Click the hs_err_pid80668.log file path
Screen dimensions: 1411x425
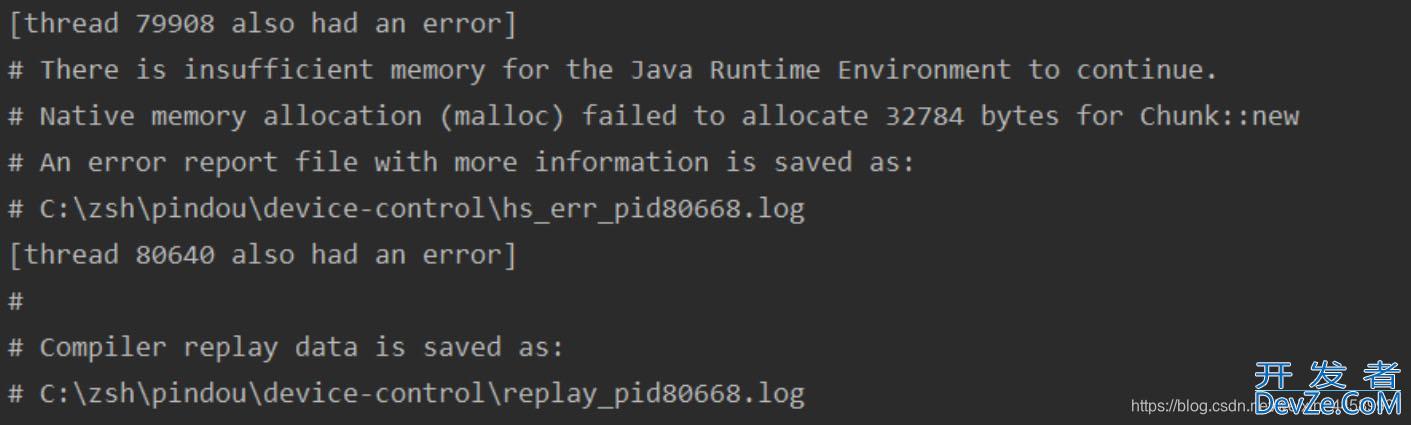point(422,209)
